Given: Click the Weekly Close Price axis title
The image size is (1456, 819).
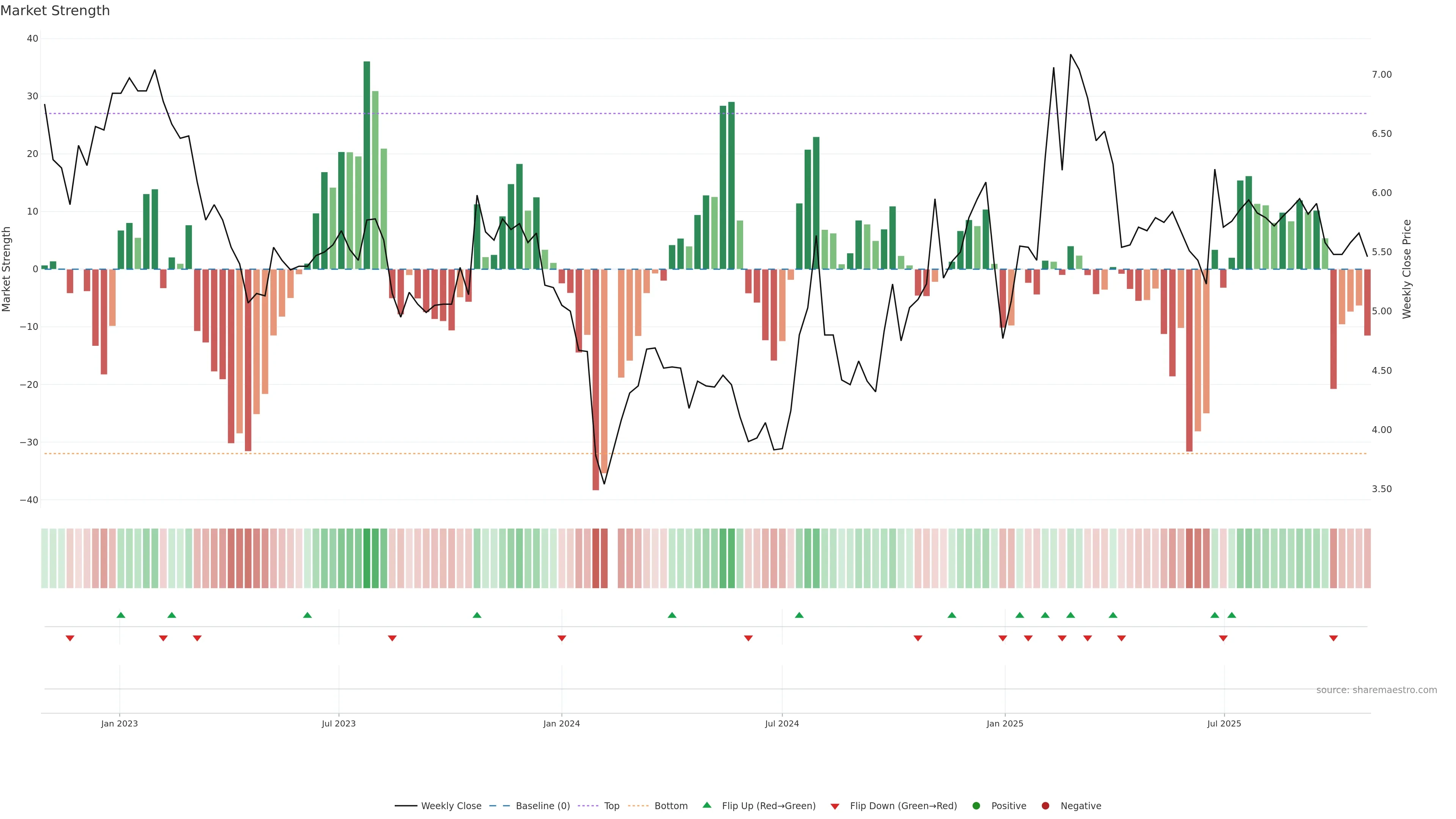Looking at the screenshot, I should (x=1407, y=269).
